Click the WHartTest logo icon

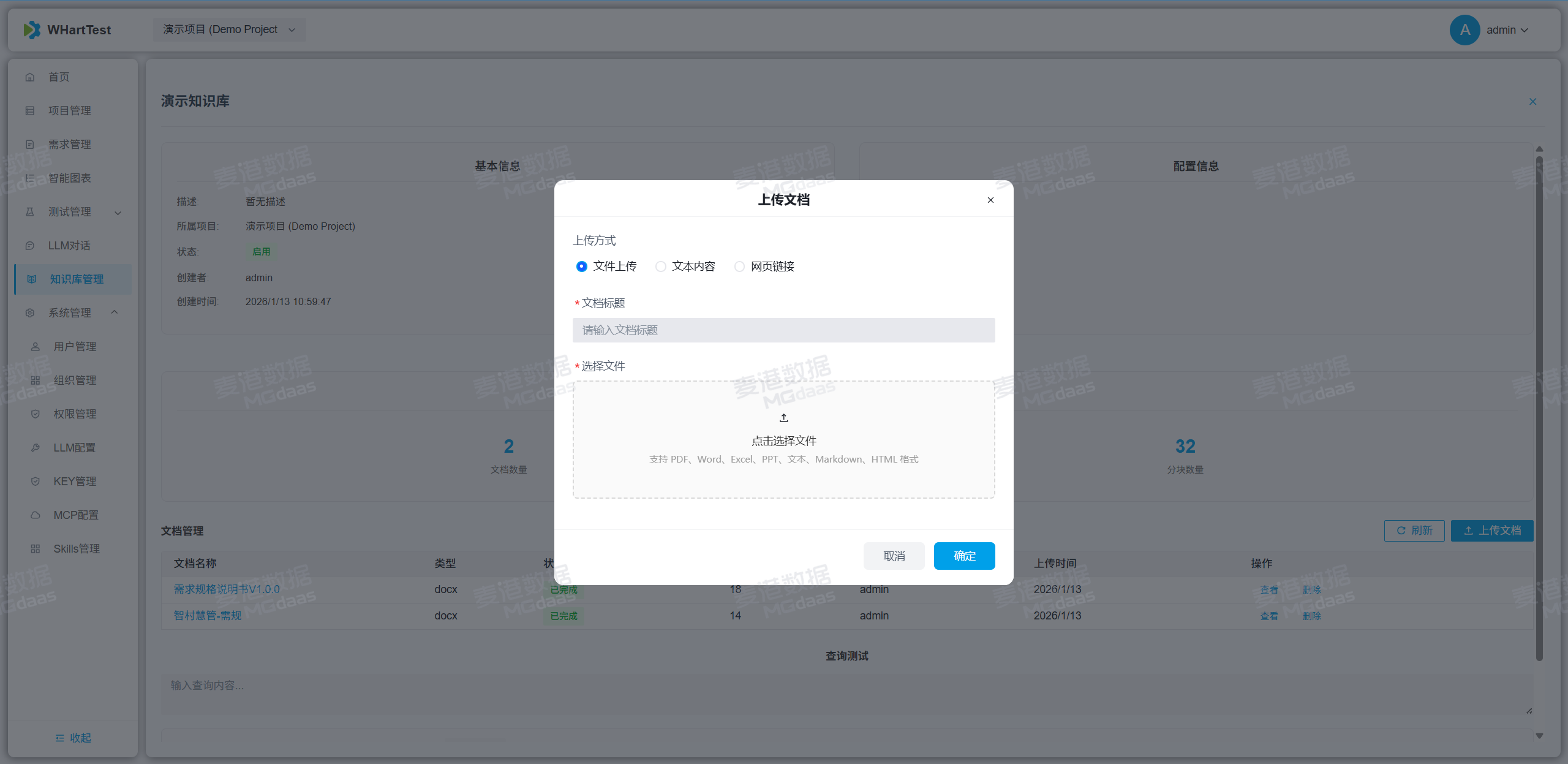coord(32,29)
